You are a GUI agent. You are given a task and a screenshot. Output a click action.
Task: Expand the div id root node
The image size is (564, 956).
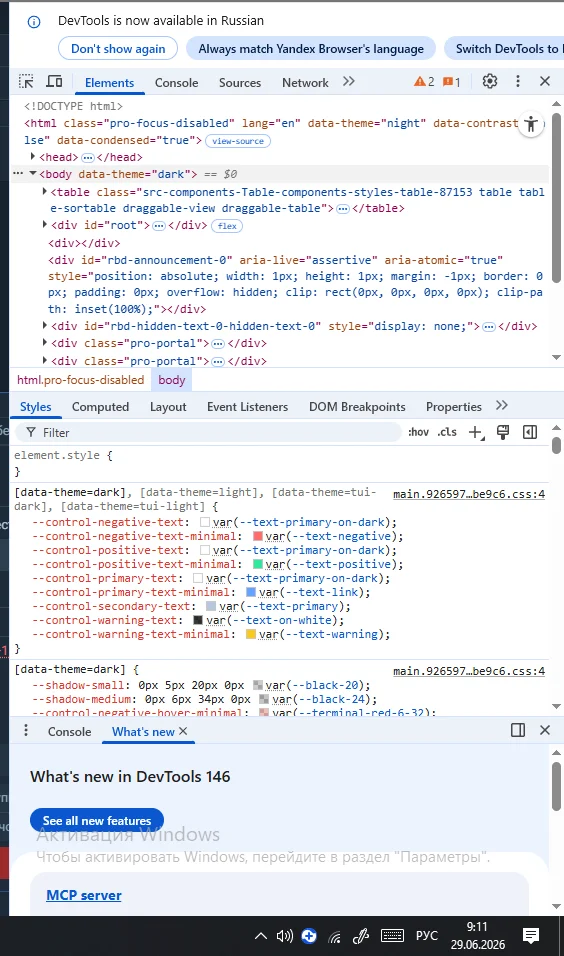coord(45,225)
